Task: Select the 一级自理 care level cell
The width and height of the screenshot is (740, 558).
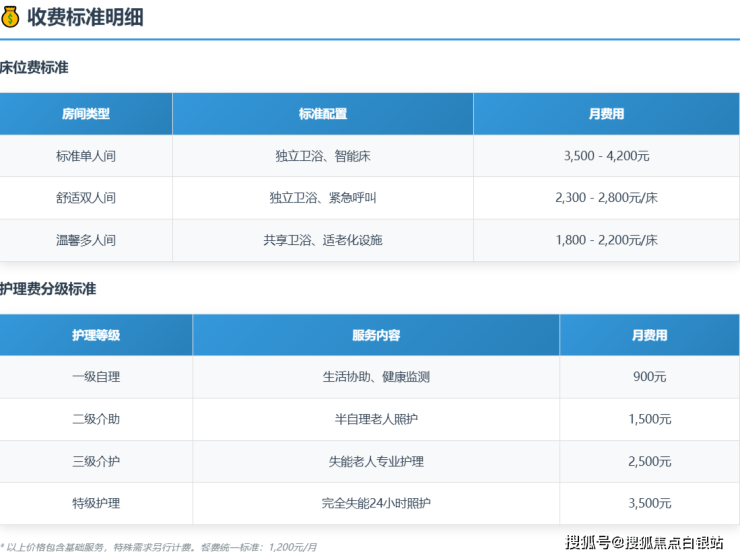Action: coord(96,377)
